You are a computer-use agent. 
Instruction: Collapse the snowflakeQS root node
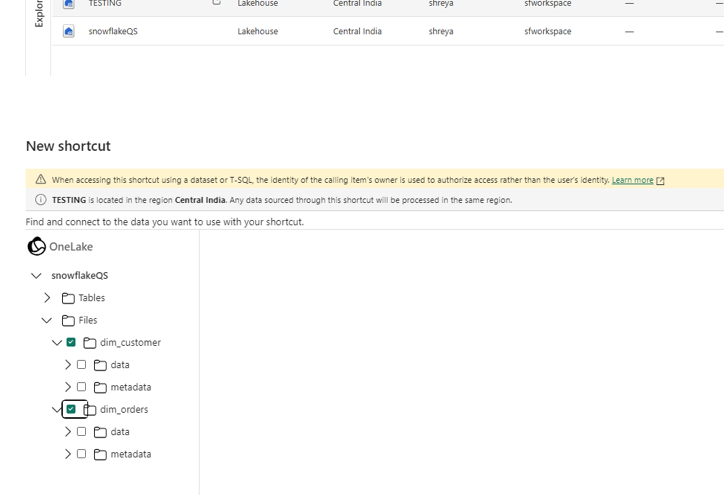pos(36,276)
